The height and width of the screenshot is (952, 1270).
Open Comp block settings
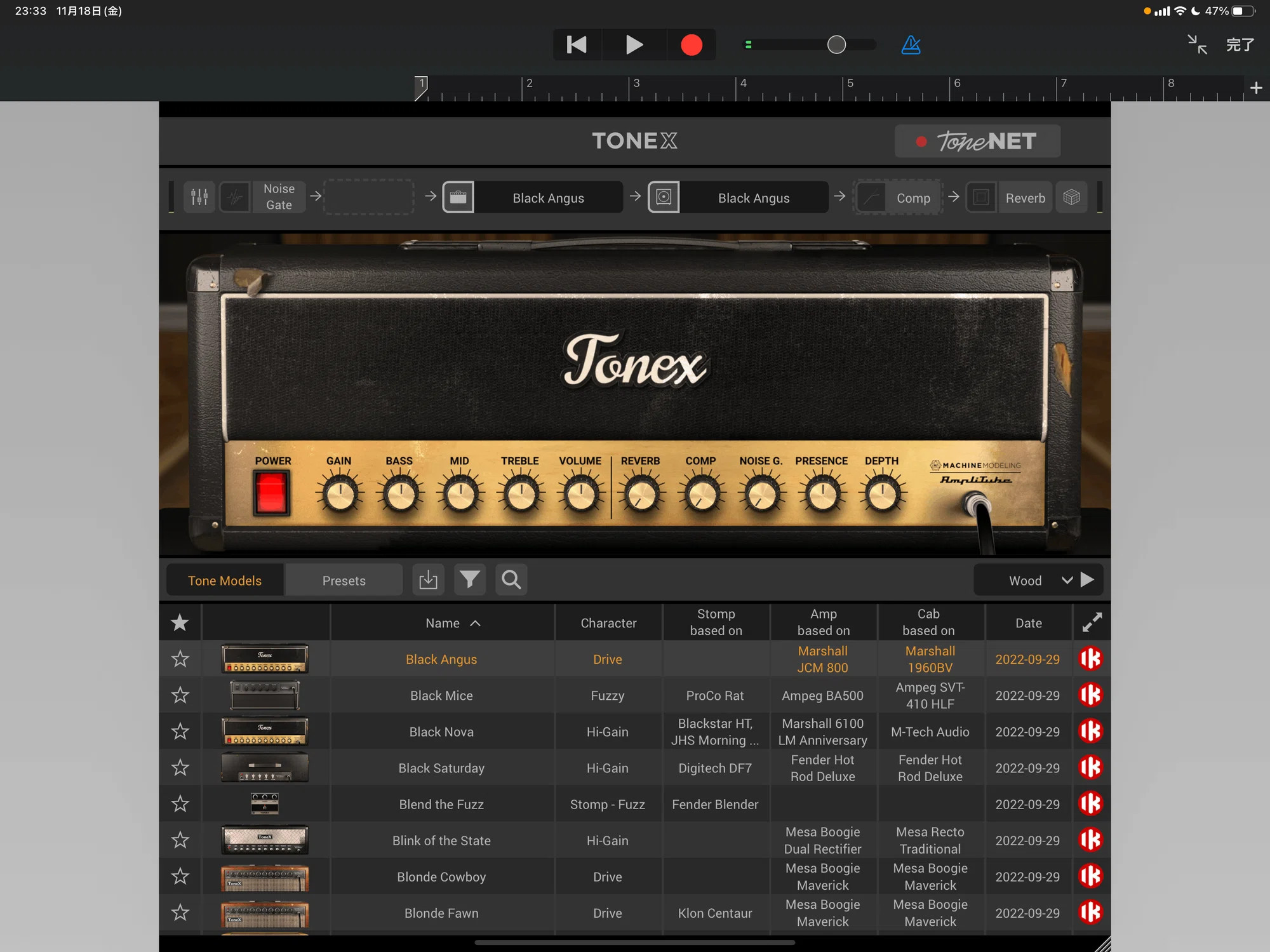coord(914,198)
